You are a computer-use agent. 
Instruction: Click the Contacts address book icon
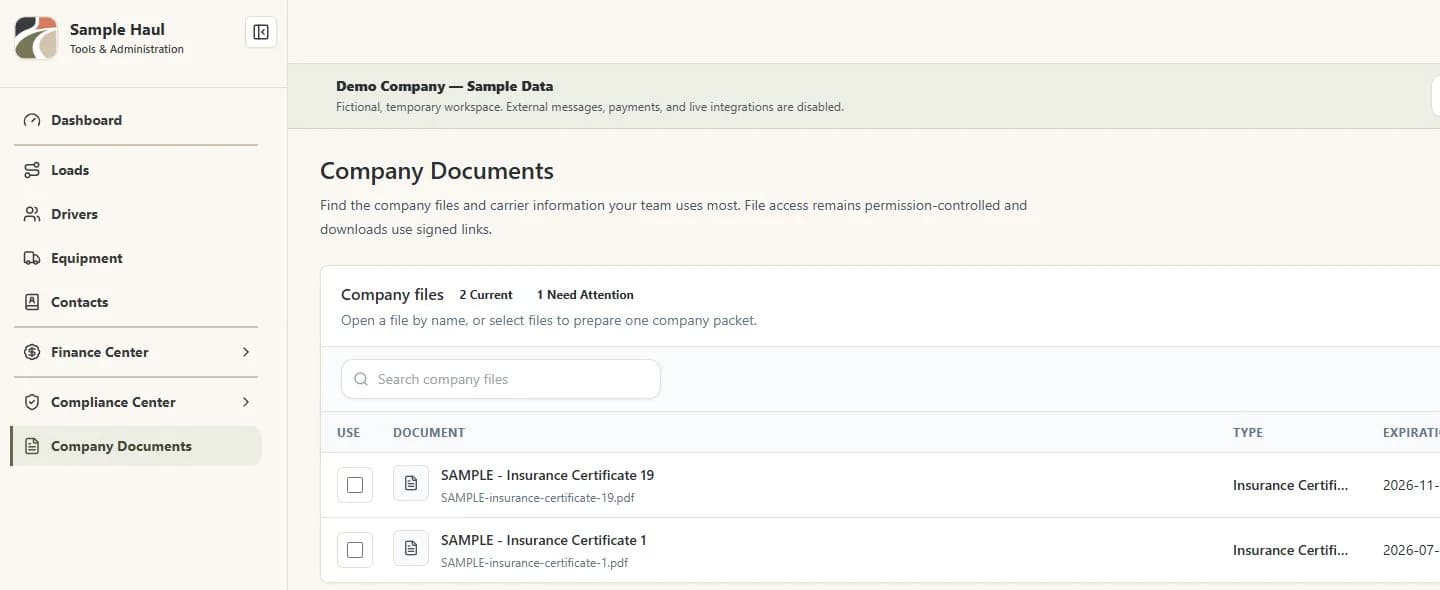[x=32, y=302]
